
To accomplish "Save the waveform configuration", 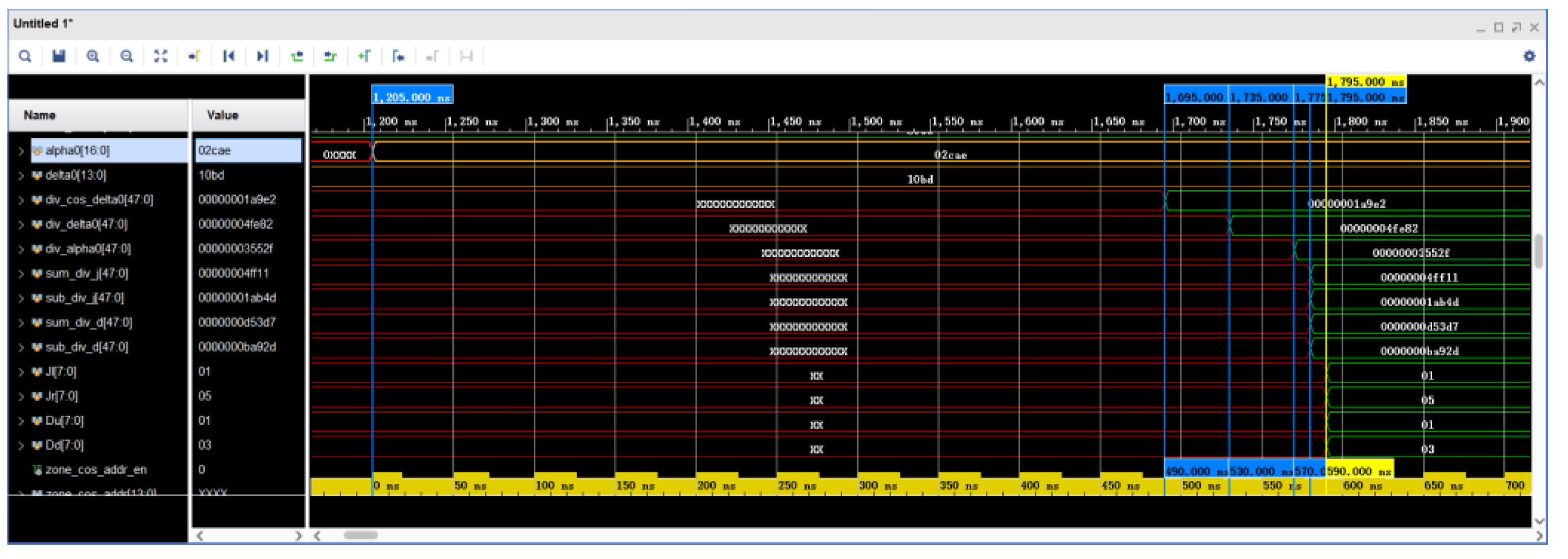I will [x=59, y=57].
